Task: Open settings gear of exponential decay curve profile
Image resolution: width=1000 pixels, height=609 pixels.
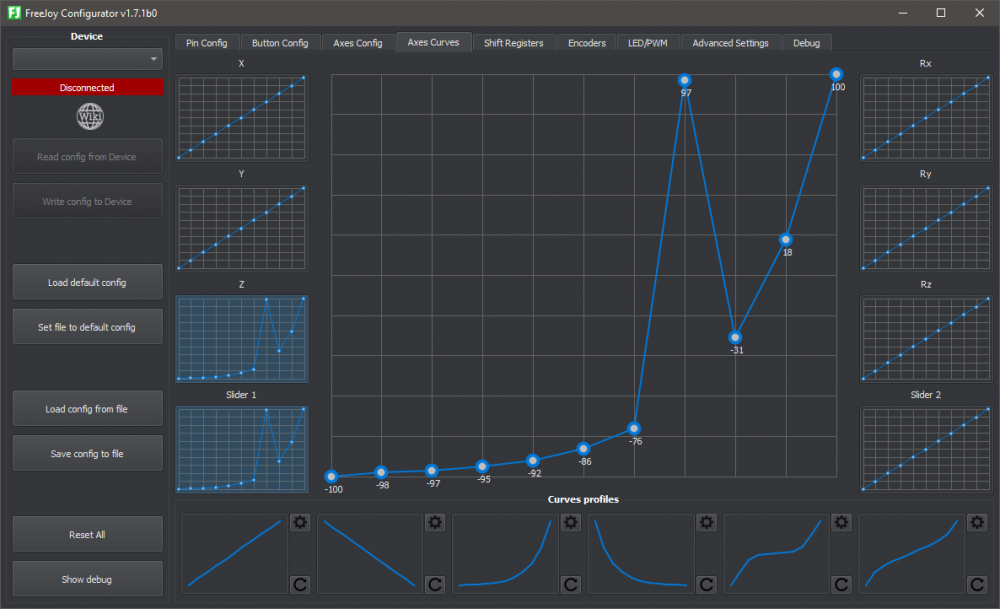Action: (x=706, y=523)
